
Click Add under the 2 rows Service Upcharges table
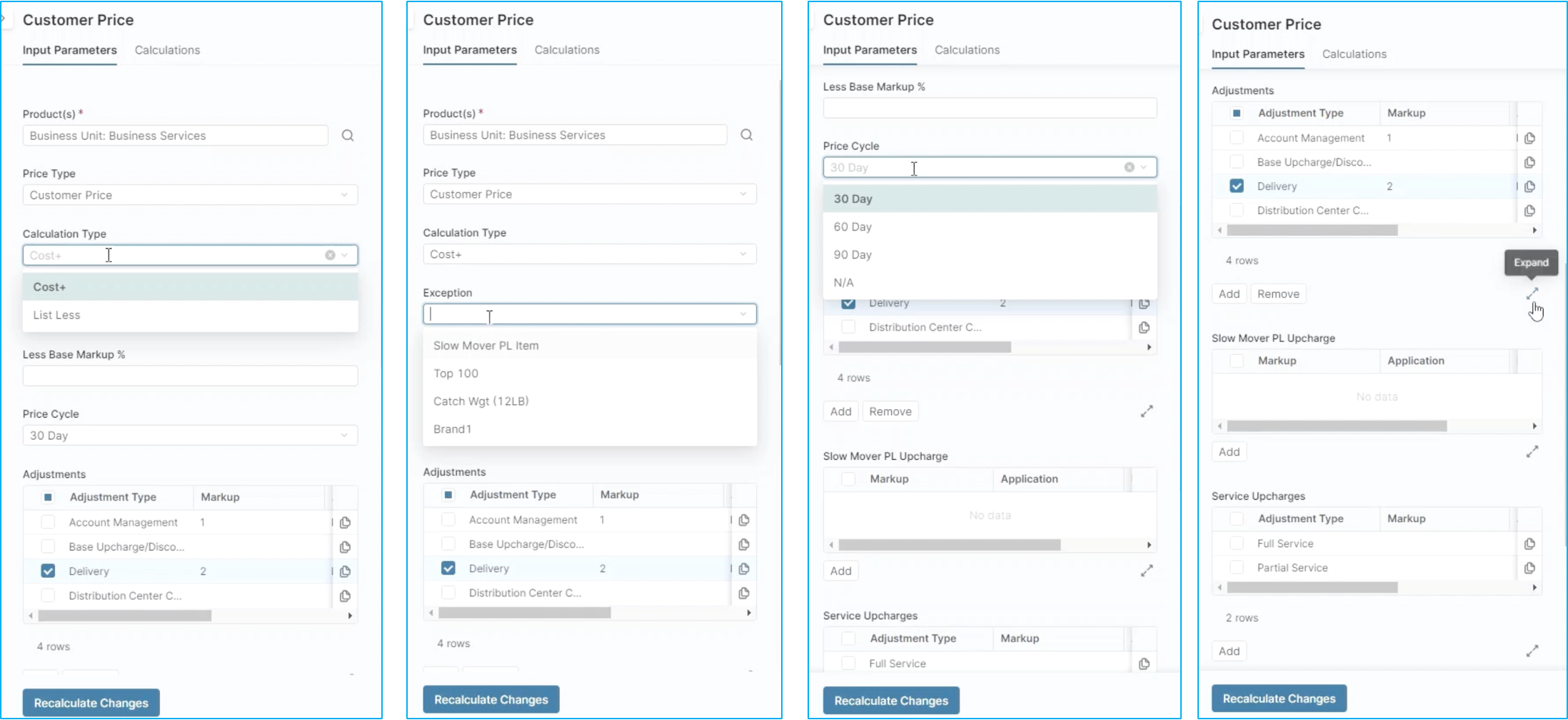(x=1229, y=651)
